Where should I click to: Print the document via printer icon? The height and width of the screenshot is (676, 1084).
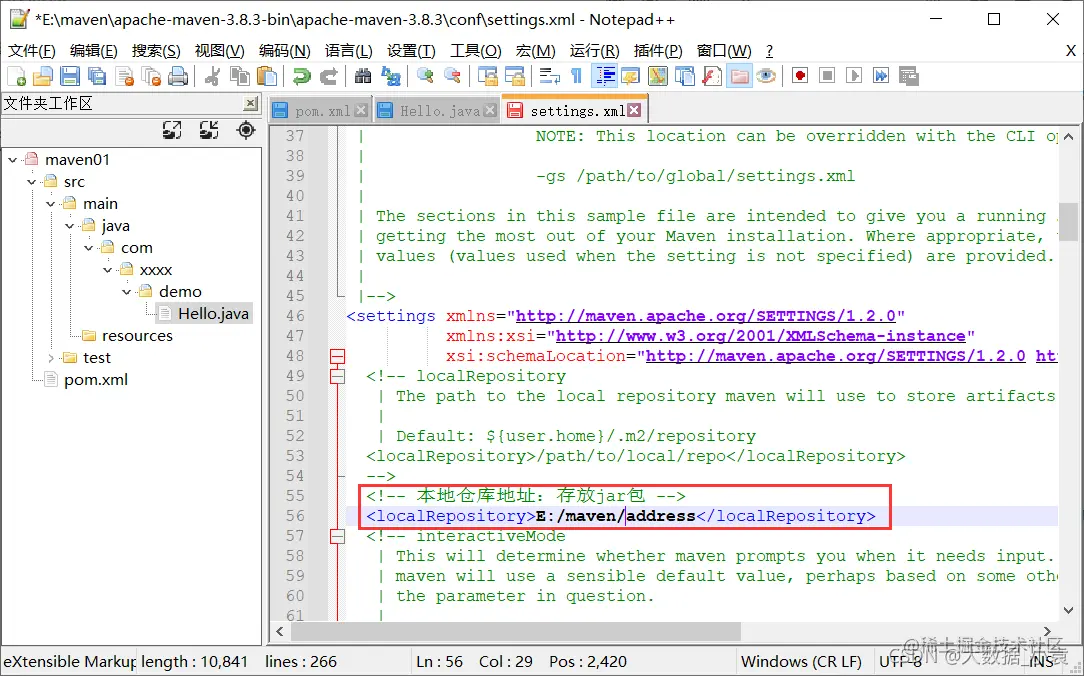[x=178, y=76]
